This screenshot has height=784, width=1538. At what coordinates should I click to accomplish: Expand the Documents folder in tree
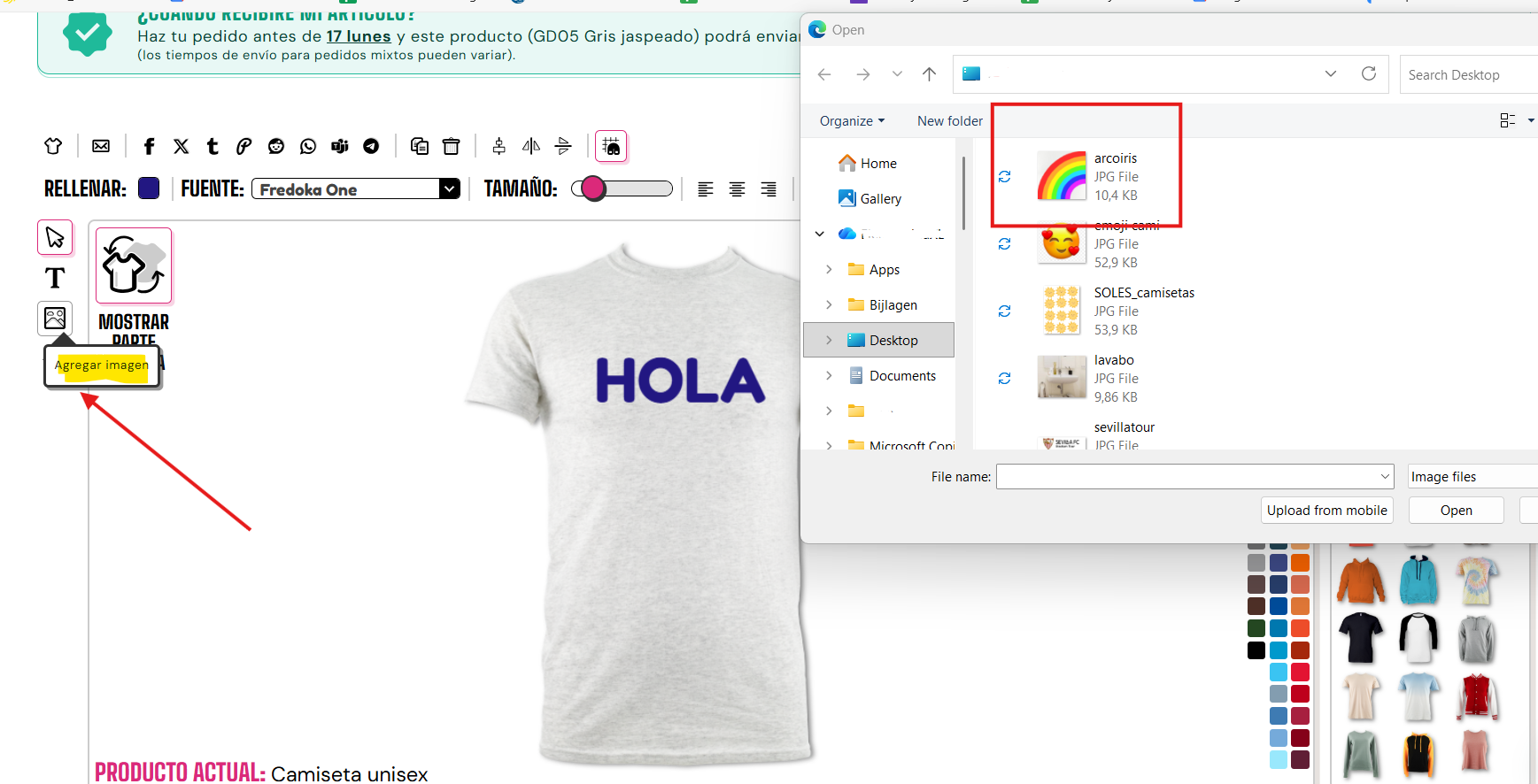[x=829, y=375]
